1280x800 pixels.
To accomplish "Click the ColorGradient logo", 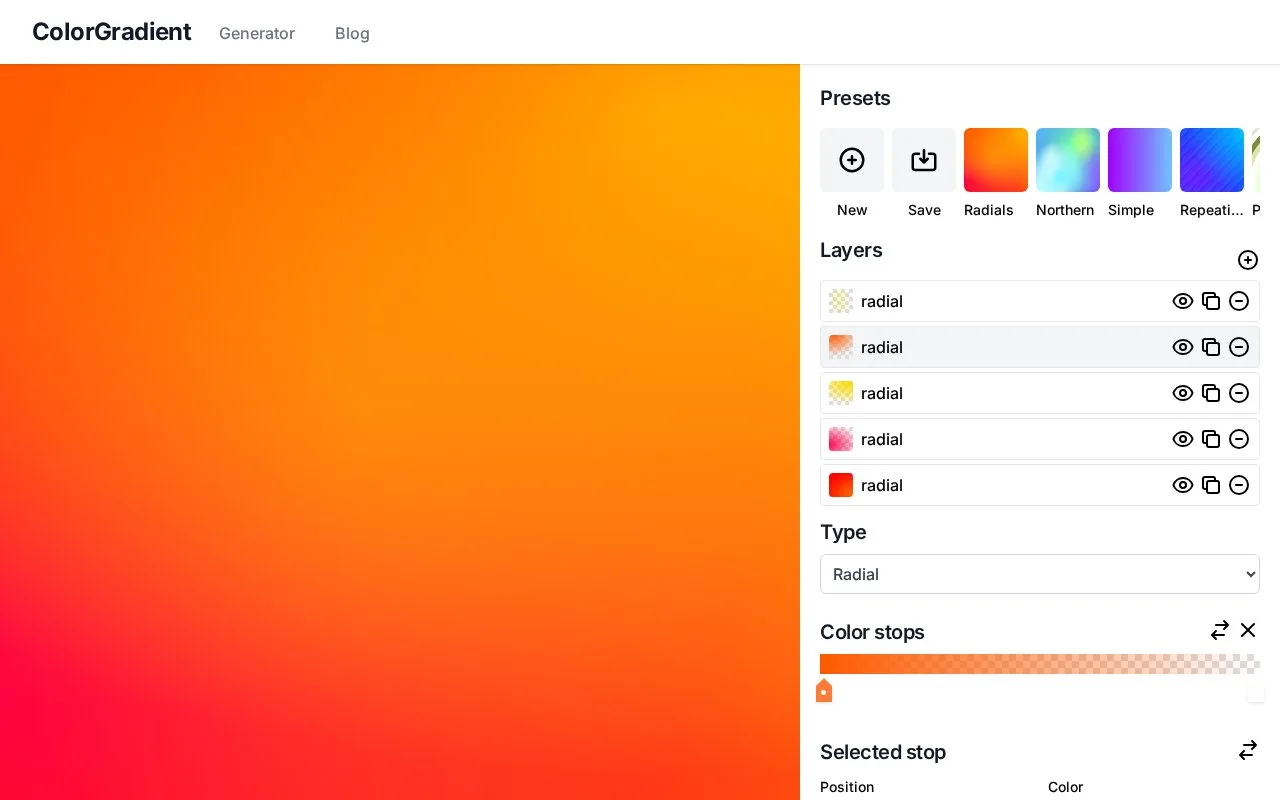I will pyautogui.click(x=112, y=32).
